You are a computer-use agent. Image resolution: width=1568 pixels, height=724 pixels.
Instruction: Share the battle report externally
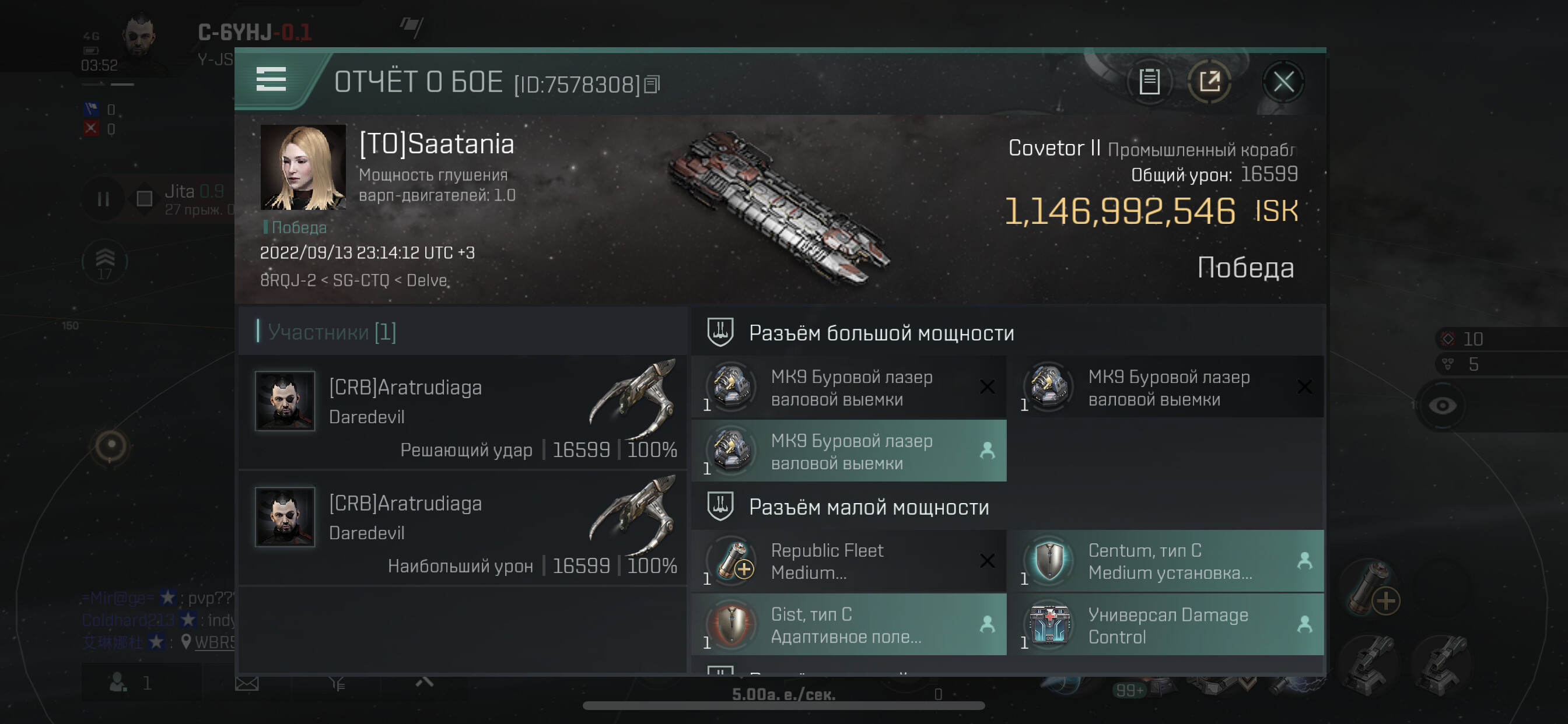[x=1209, y=82]
